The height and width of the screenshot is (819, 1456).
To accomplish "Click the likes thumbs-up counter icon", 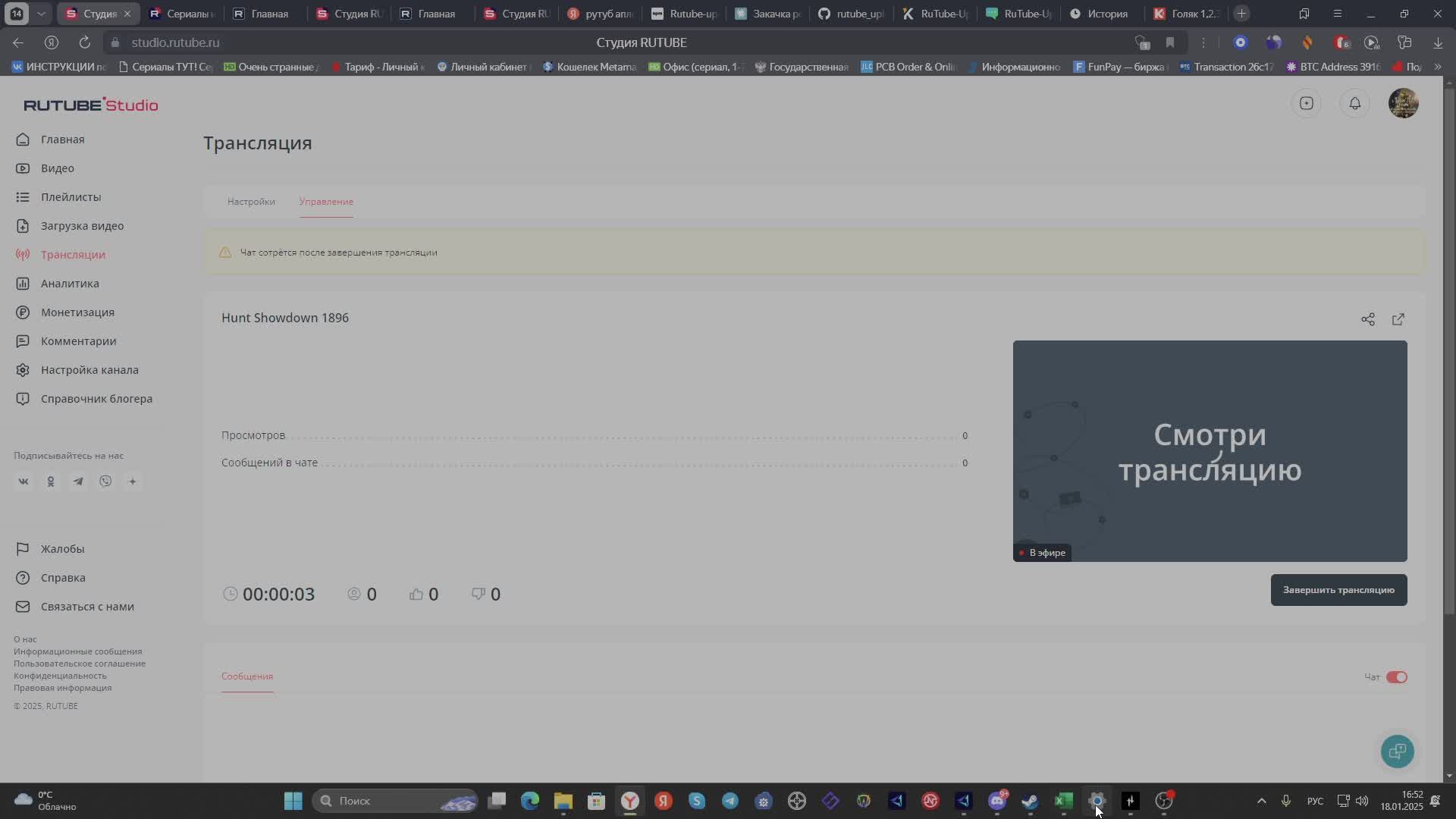I will click(x=416, y=594).
